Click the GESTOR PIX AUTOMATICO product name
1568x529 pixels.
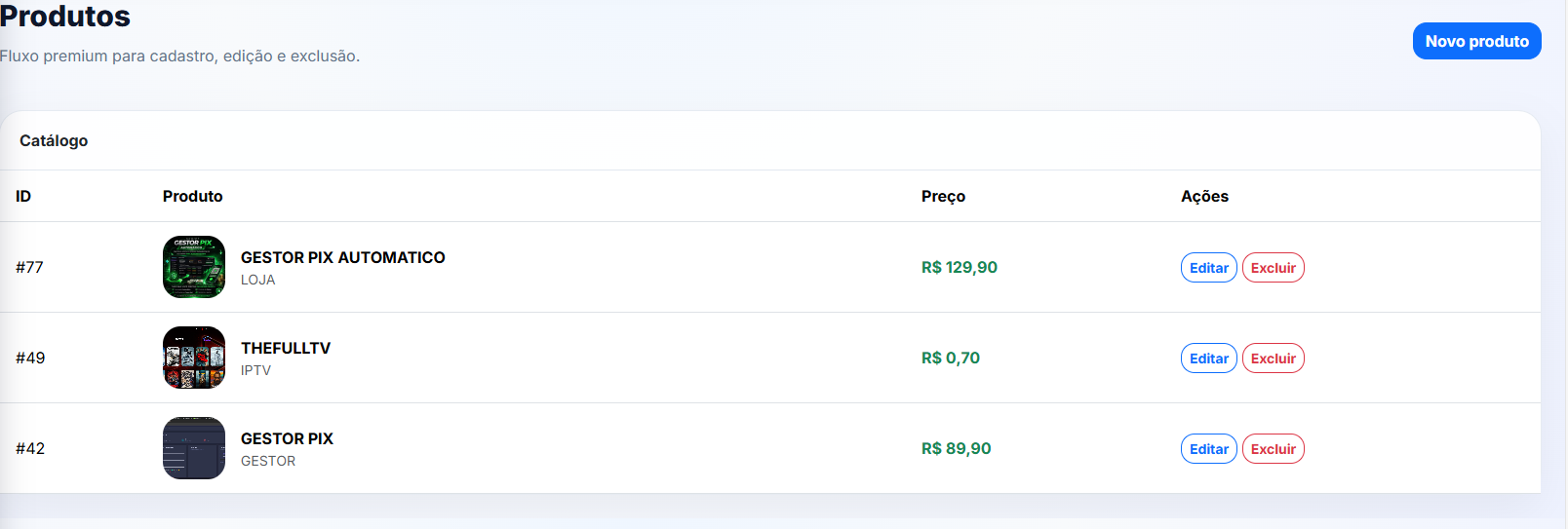coord(342,257)
